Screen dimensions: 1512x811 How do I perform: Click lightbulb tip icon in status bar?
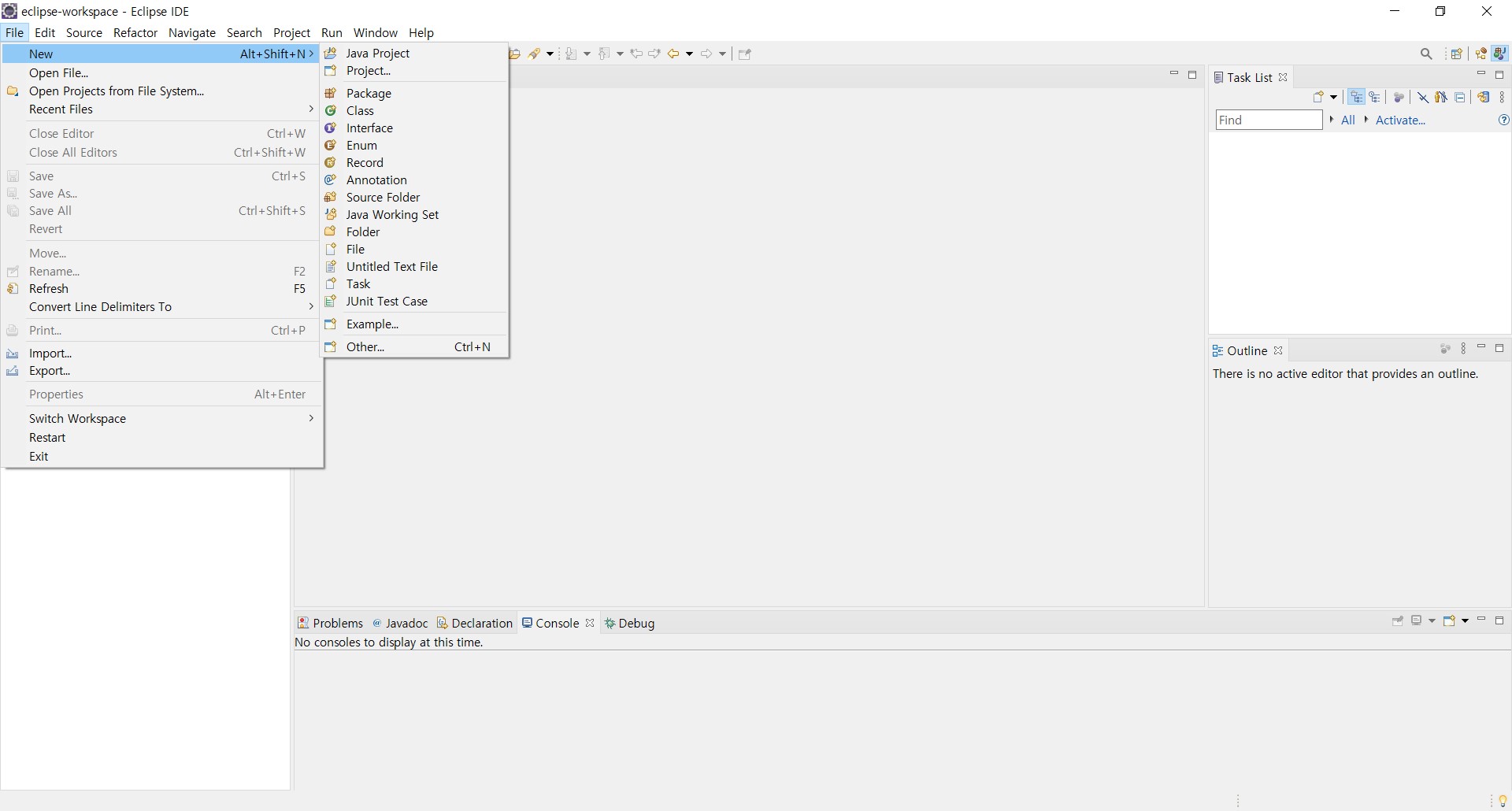1503,801
